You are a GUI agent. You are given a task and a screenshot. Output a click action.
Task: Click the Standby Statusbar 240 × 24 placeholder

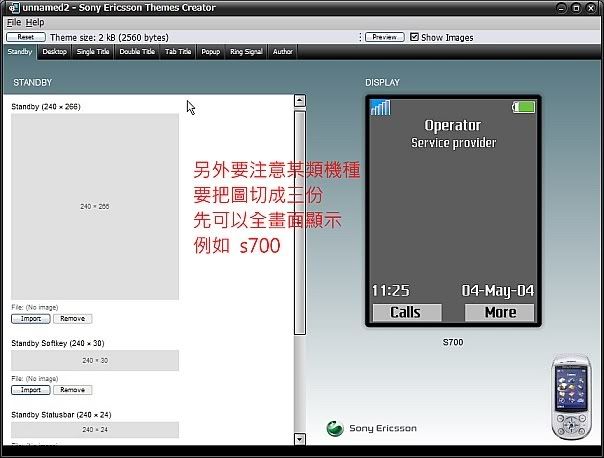coord(95,429)
